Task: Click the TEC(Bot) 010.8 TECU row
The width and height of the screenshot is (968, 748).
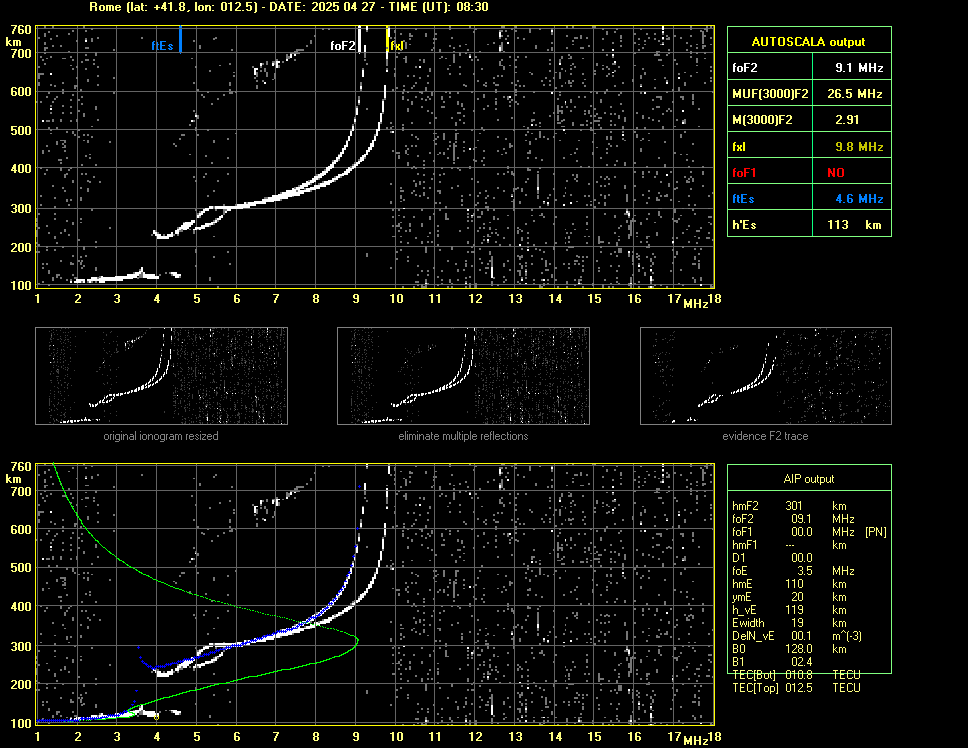Action: click(796, 675)
